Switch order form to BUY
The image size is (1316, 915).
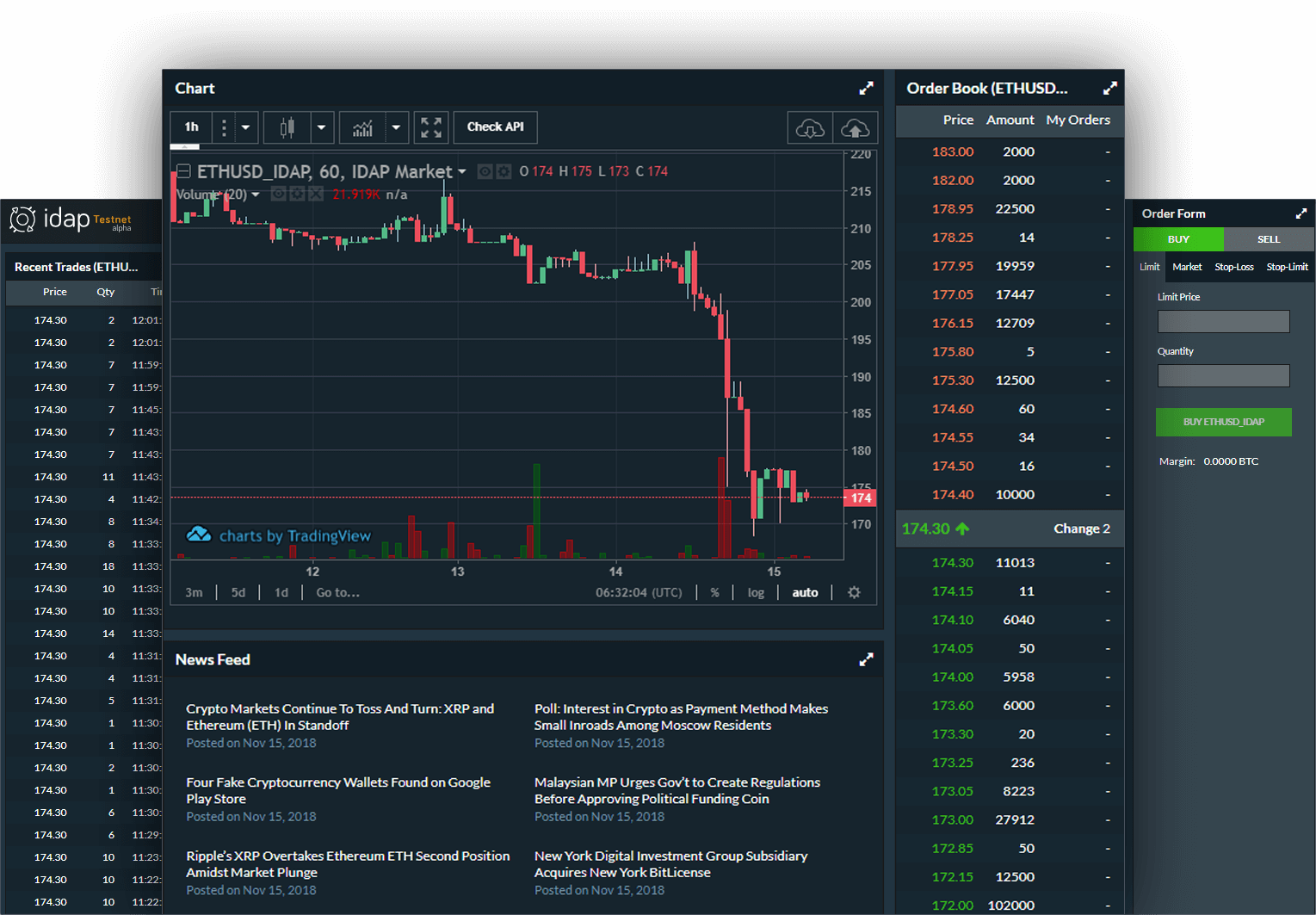coord(1178,239)
